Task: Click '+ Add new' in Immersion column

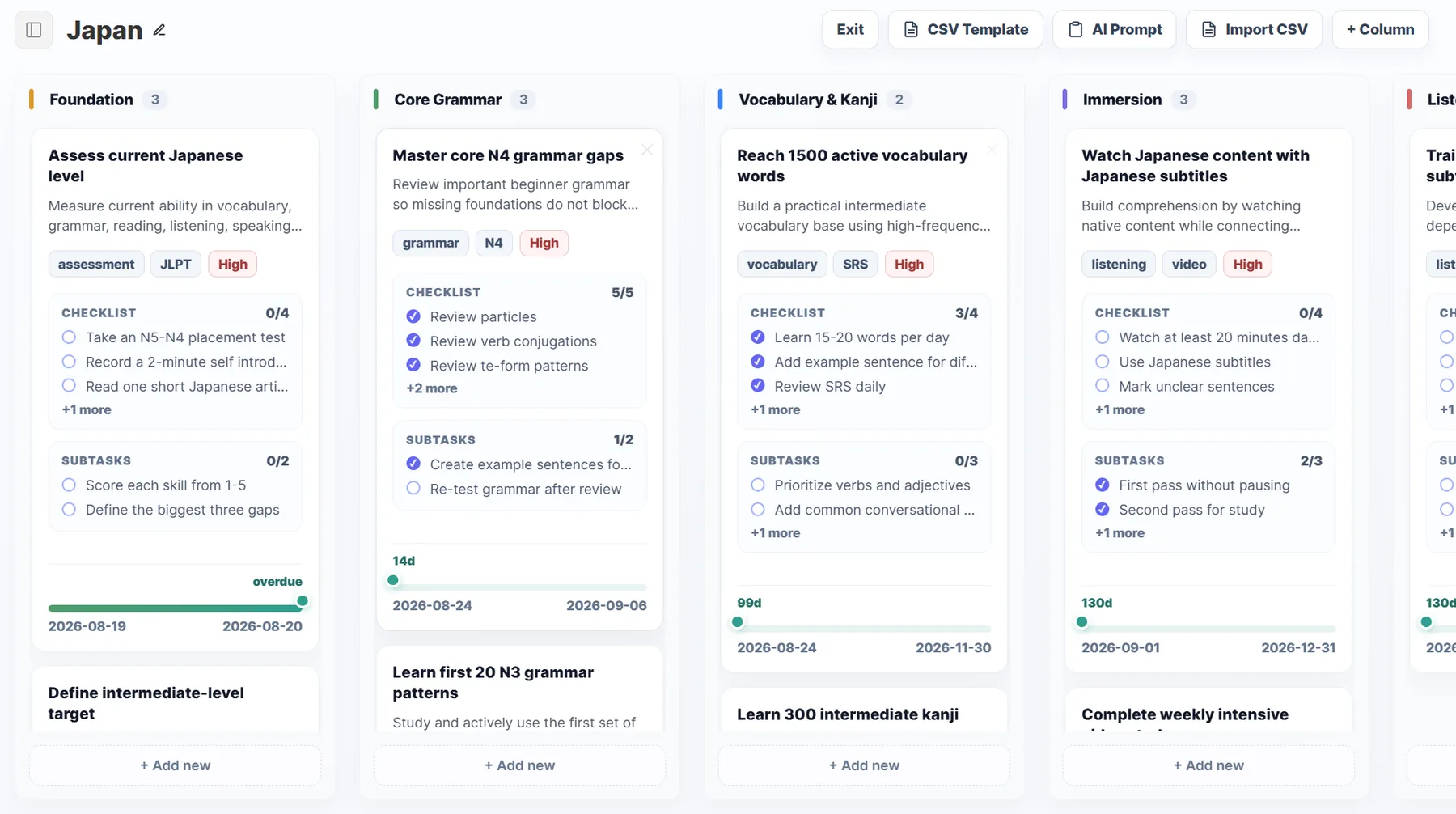Action: click(x=1208, y=765)
